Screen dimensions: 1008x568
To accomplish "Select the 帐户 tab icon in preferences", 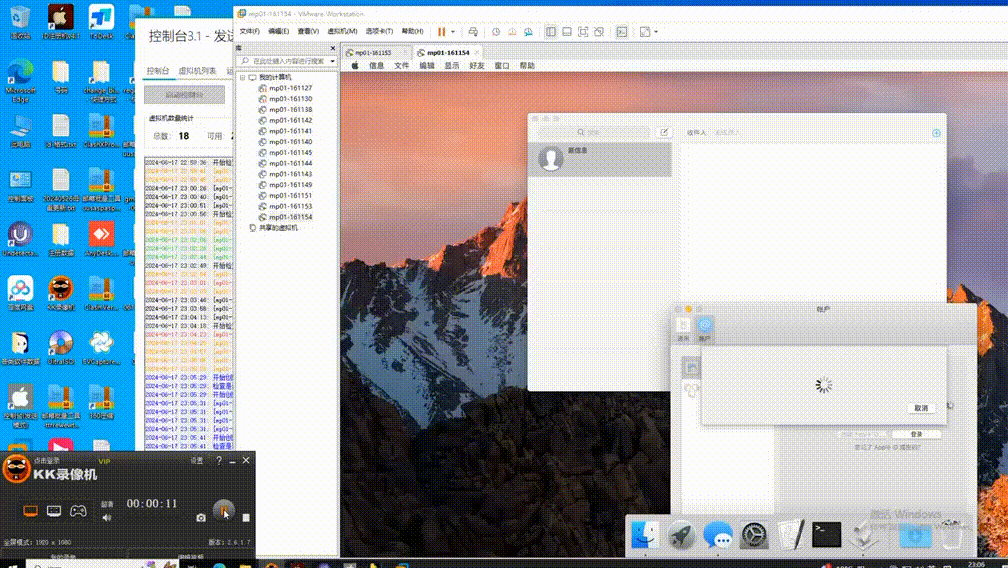I will (705, 329).
